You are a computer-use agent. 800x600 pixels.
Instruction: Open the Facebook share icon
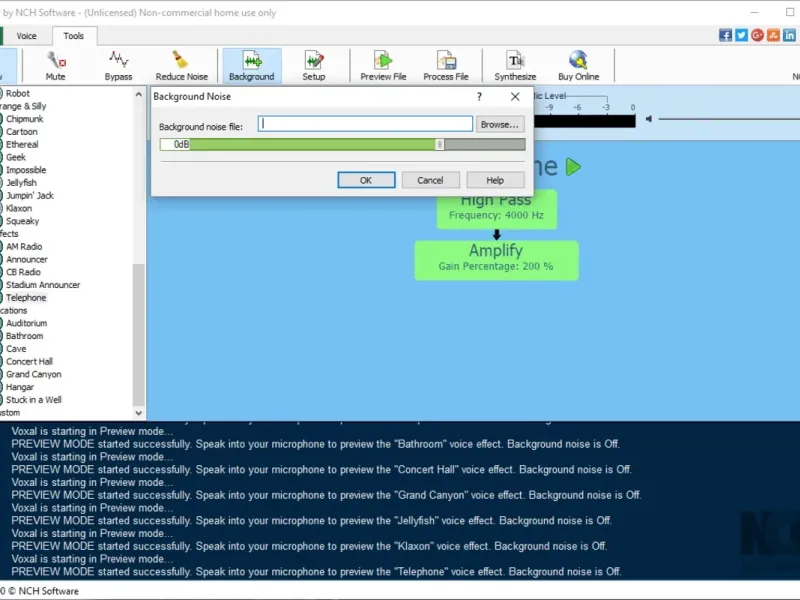point(725,35)
